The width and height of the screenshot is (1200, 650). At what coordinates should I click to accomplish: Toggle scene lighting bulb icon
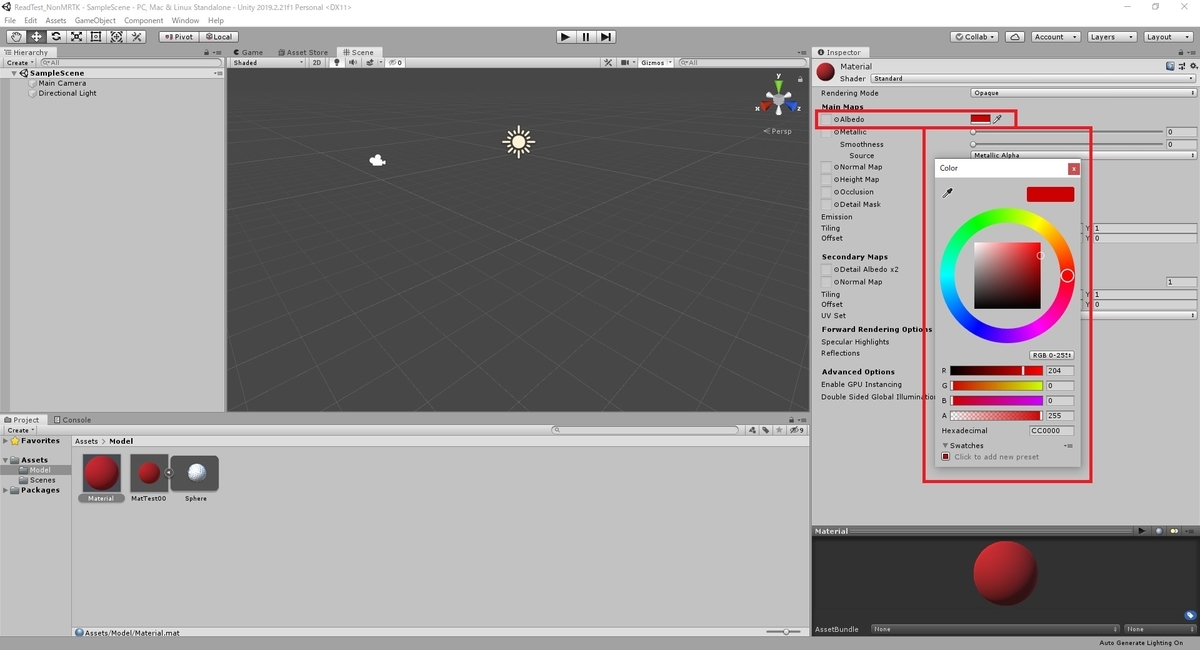click(x=336, y=62)
